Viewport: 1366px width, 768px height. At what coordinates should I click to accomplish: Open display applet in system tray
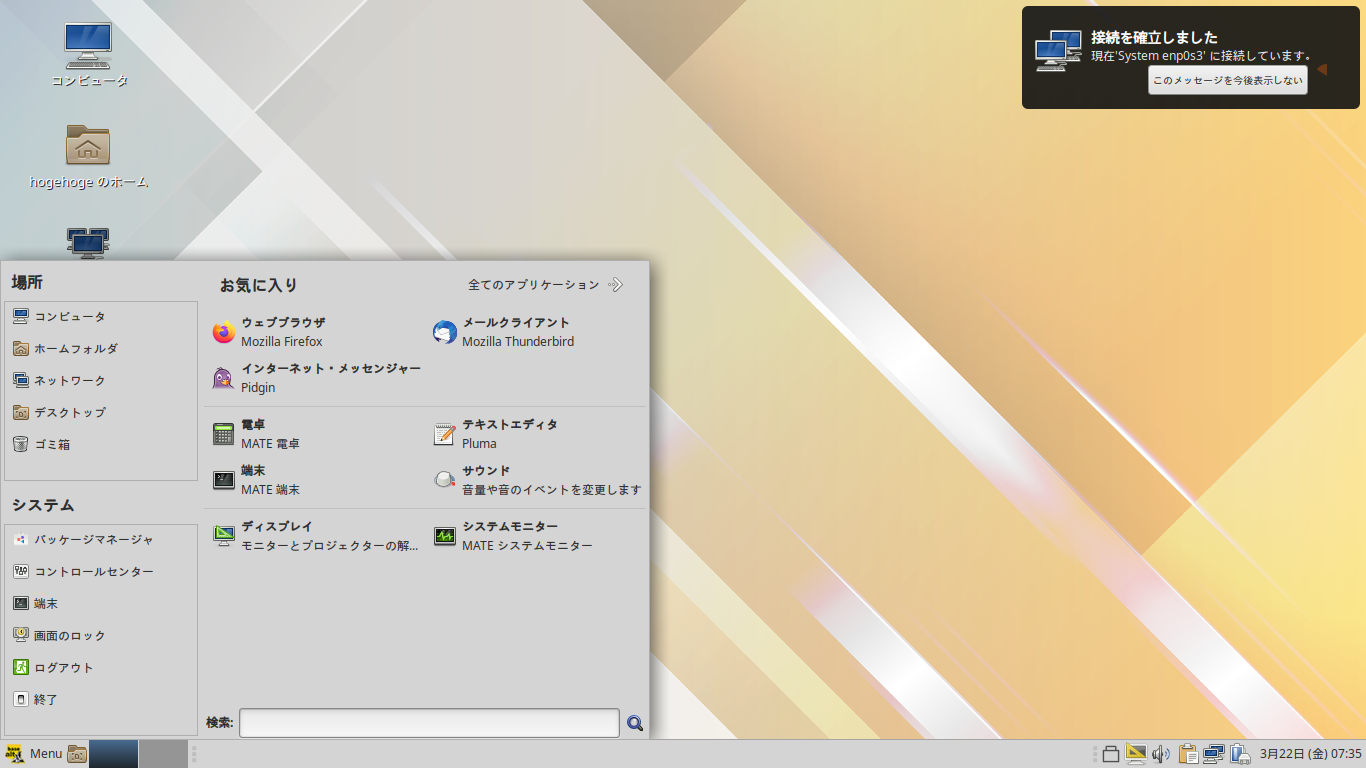(1135, 754)
